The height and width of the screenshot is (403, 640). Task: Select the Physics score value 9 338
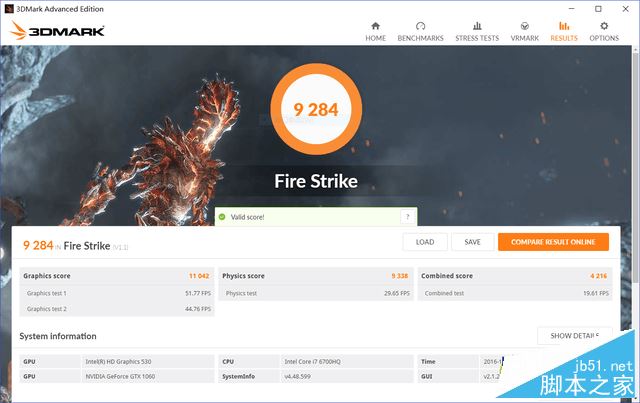point(400,276)
